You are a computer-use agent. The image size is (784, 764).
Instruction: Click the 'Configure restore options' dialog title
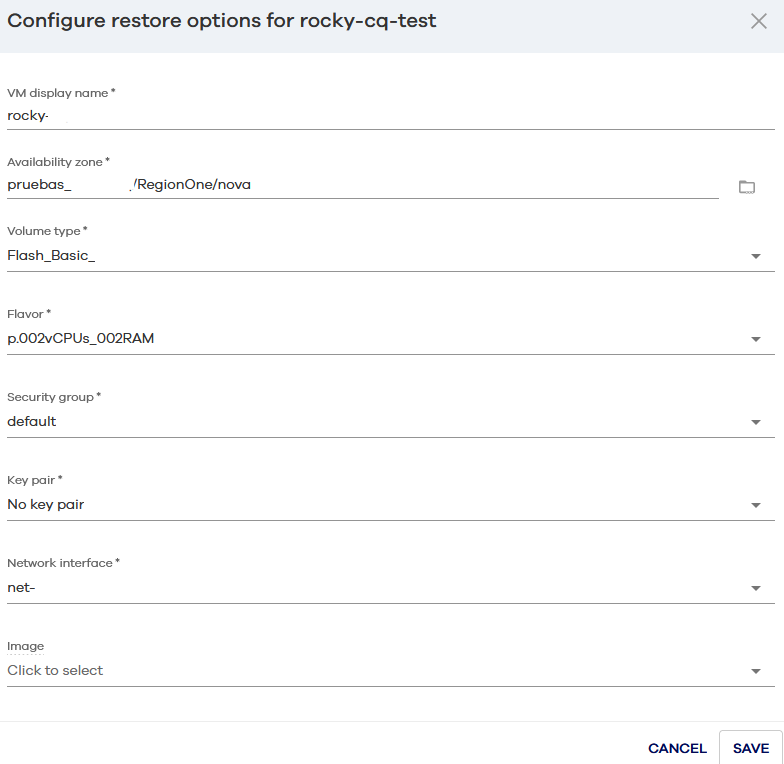222,21
